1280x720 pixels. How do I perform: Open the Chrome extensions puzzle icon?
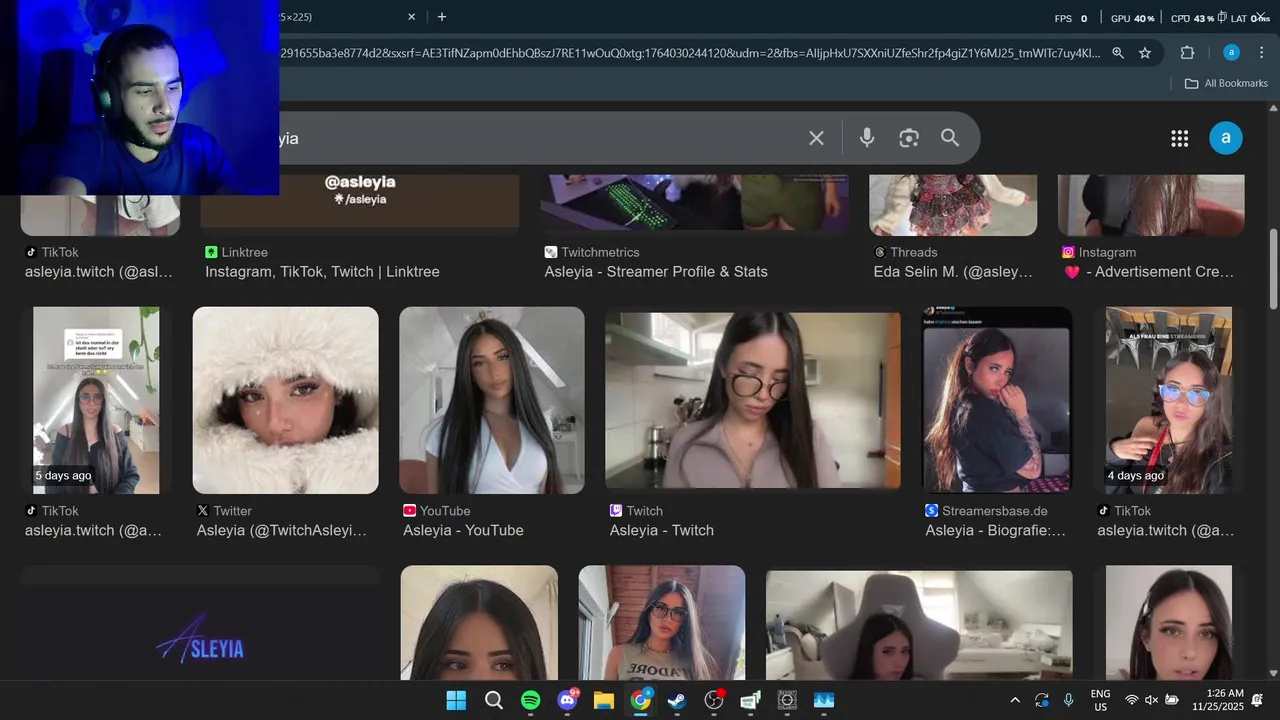click(1188, 53)
